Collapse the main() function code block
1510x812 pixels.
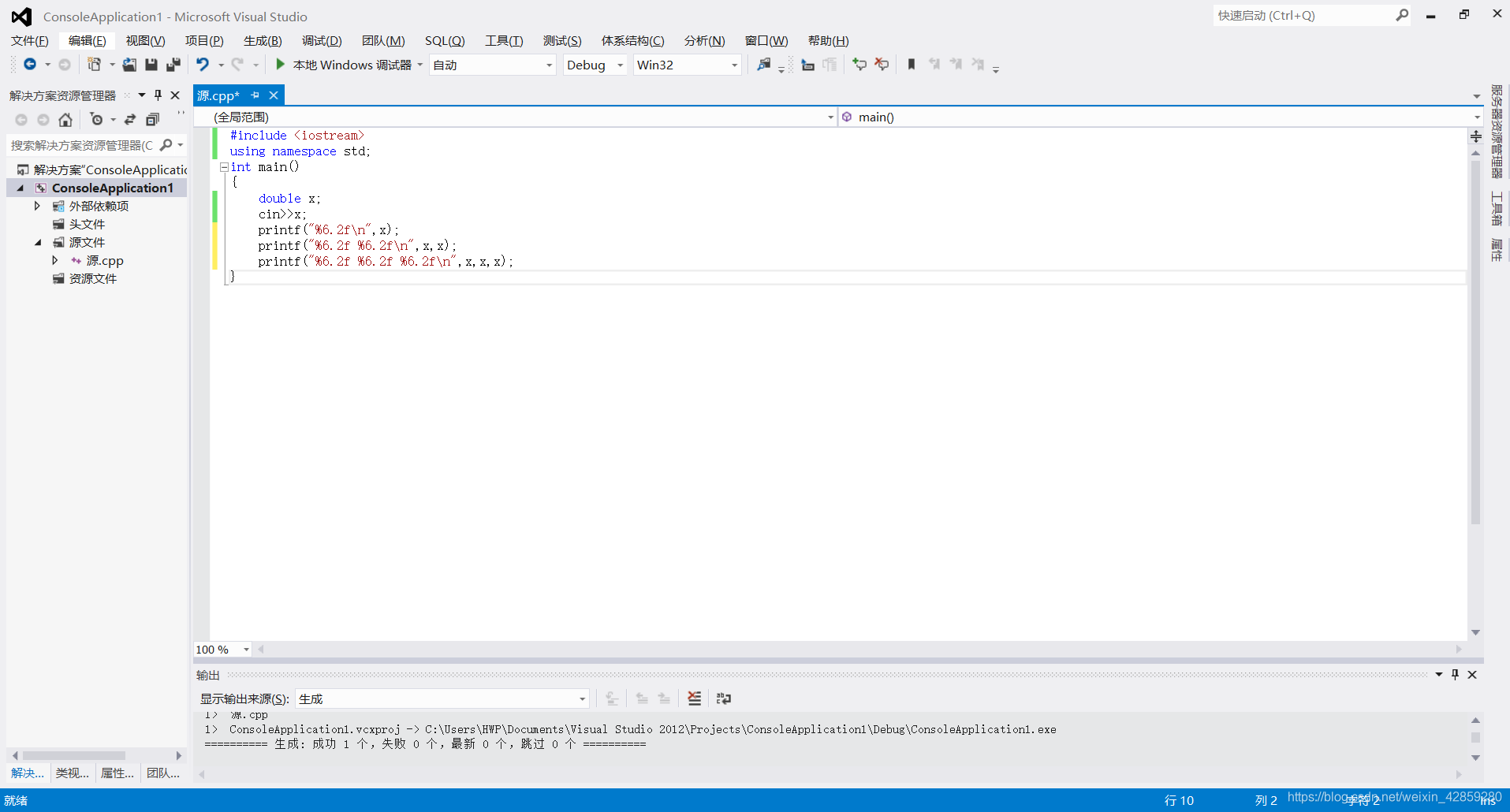coord(224,167)
